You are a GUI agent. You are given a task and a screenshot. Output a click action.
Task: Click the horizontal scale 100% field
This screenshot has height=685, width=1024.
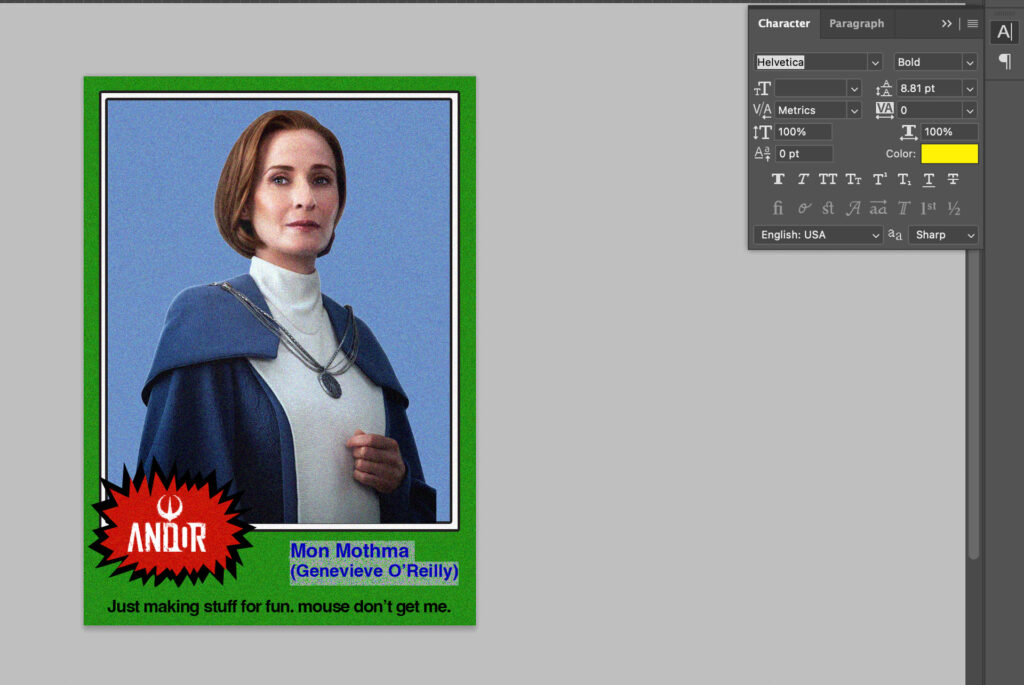949,132
